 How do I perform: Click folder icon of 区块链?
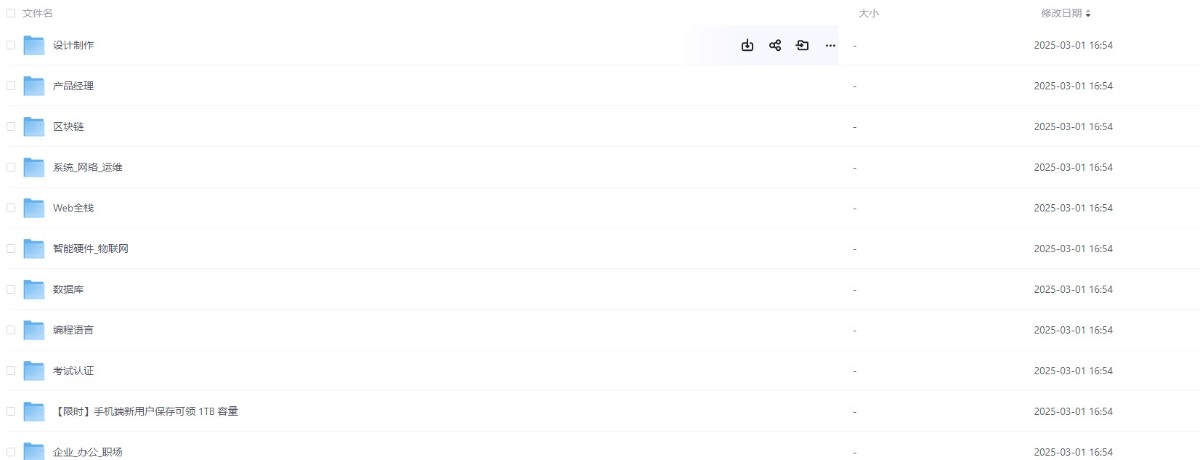tap(34, 126)
